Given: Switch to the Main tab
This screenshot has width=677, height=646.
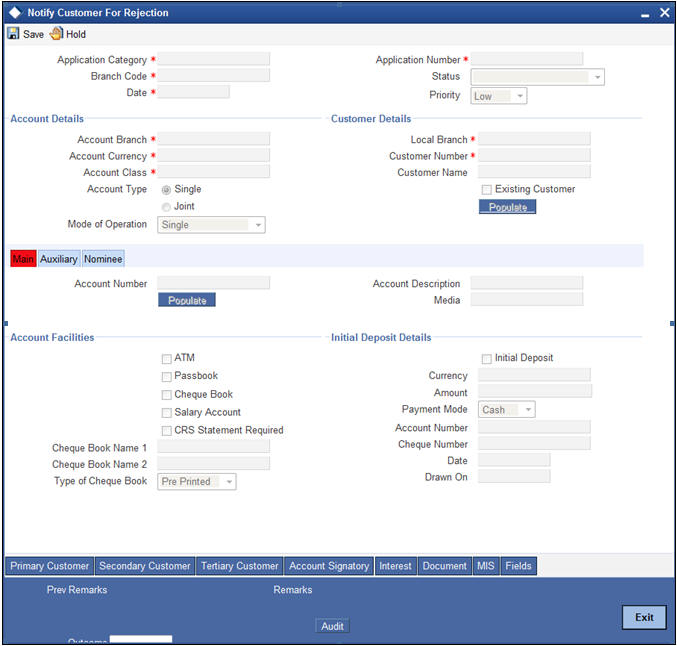Looking at the screenshot, I should click(x=23, y=259).
